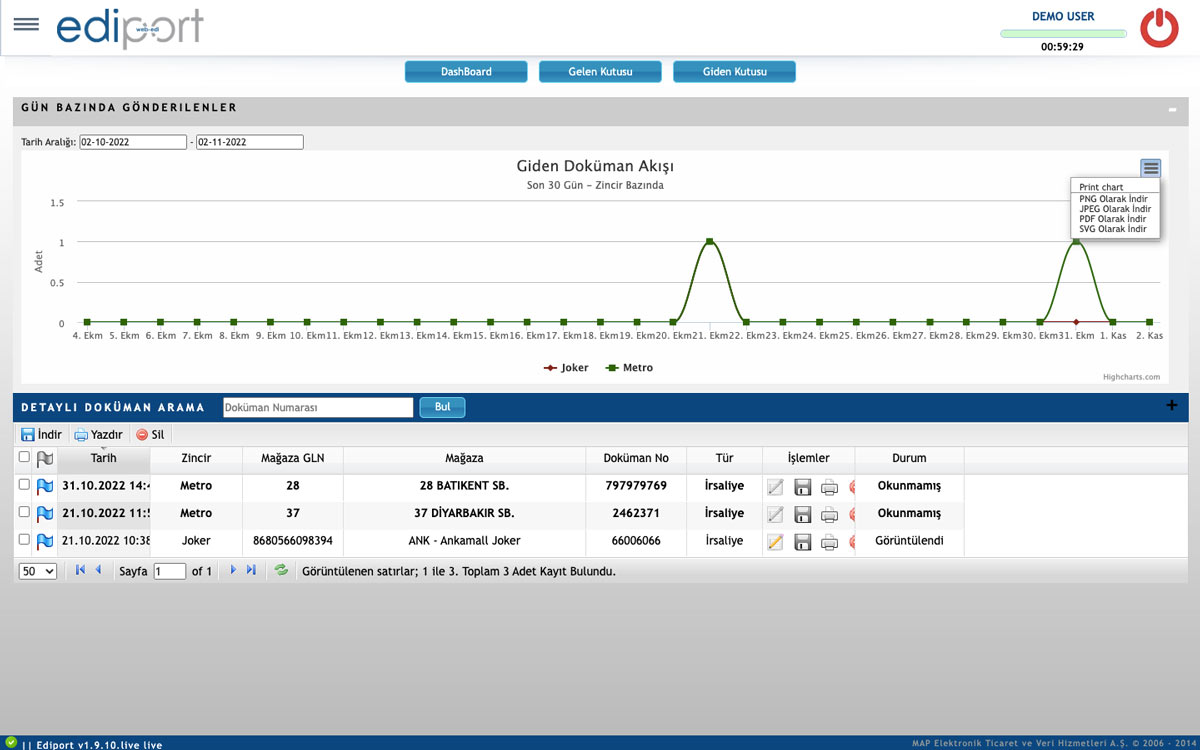1200x750 pixels.
Task: Click the 8680566098394 GLN cell
Action: coord(293,540)
